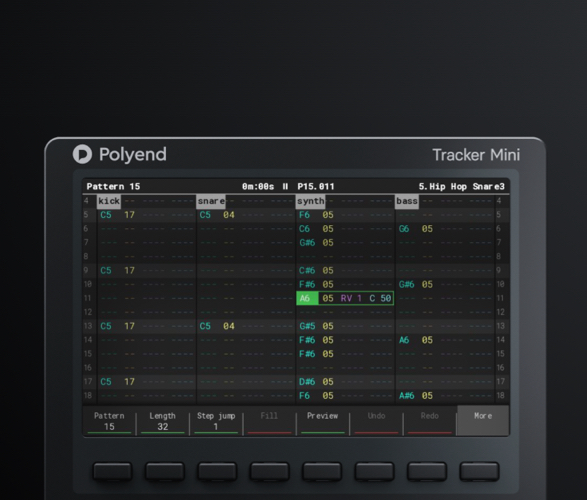Click the kick C5 note on row 9
This screenshot has width=587, height=500.
pyautogui.click(x=106, y=271)
